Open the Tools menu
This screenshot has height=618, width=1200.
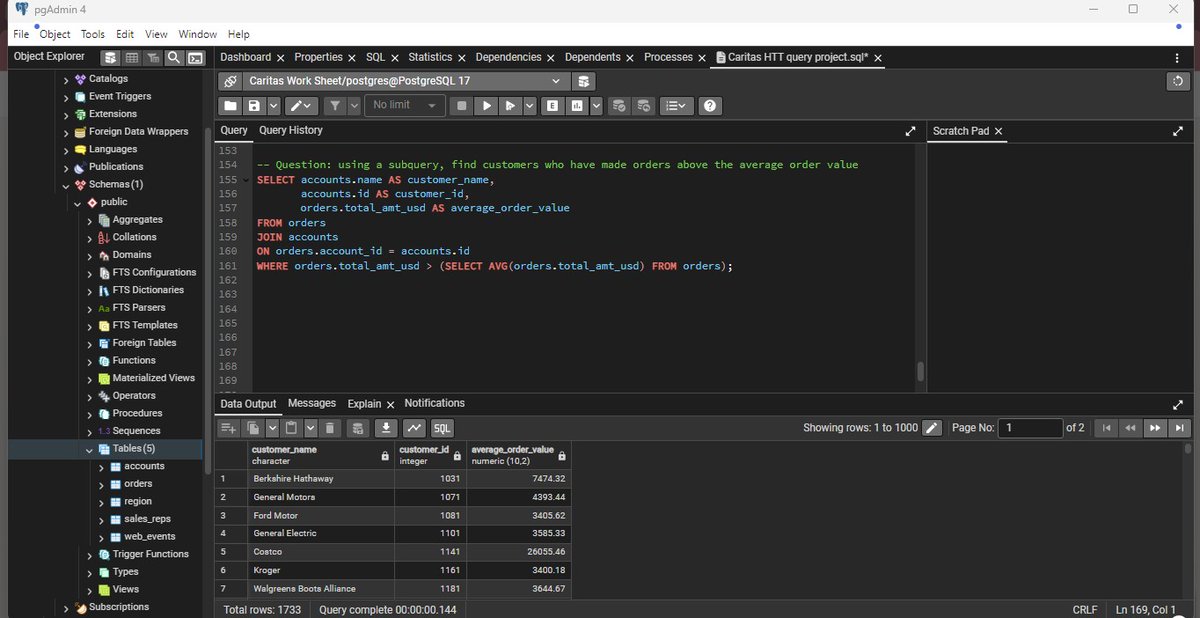(93, 34)
